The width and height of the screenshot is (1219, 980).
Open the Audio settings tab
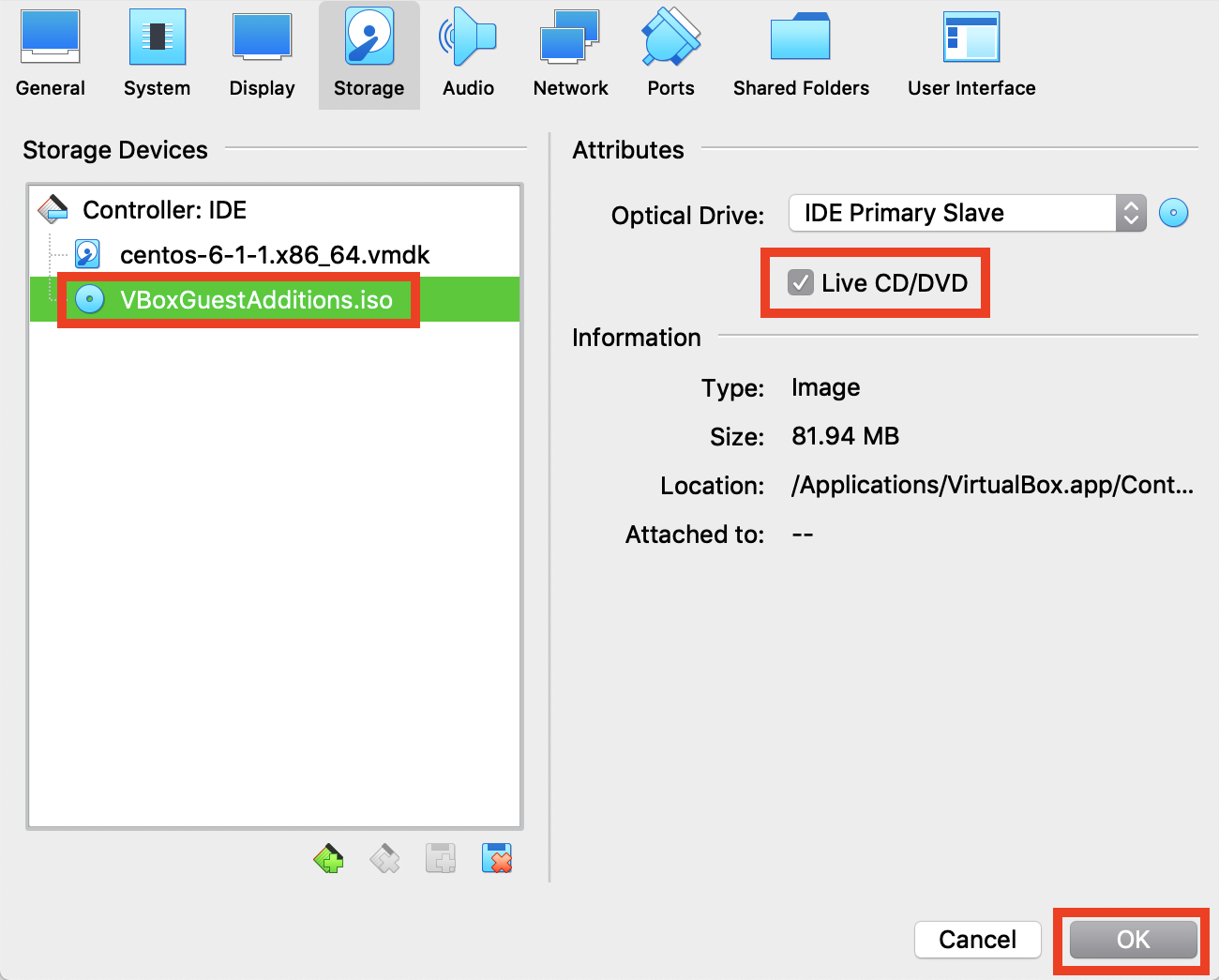click(468, 54)
